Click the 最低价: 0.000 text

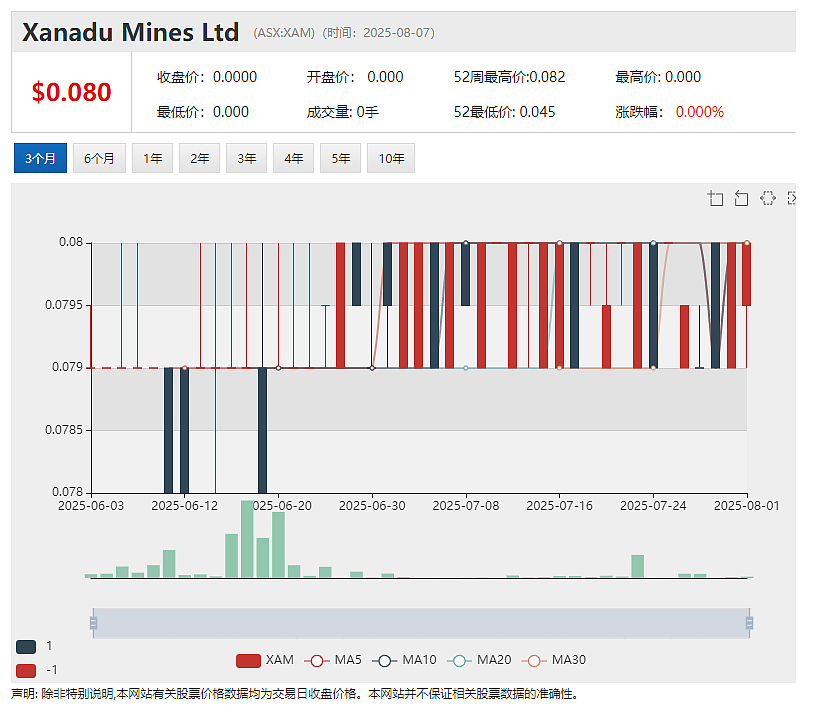coord(203,112)
